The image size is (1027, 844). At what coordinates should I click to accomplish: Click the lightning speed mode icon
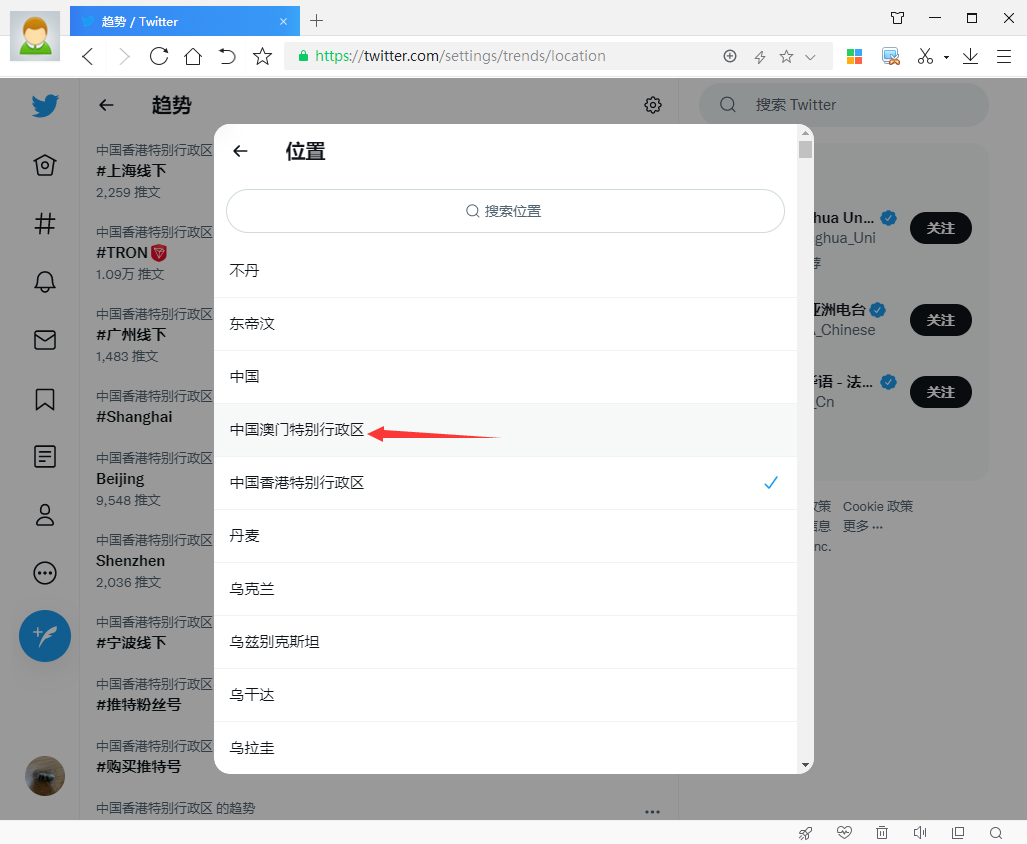tap(760, 57)
